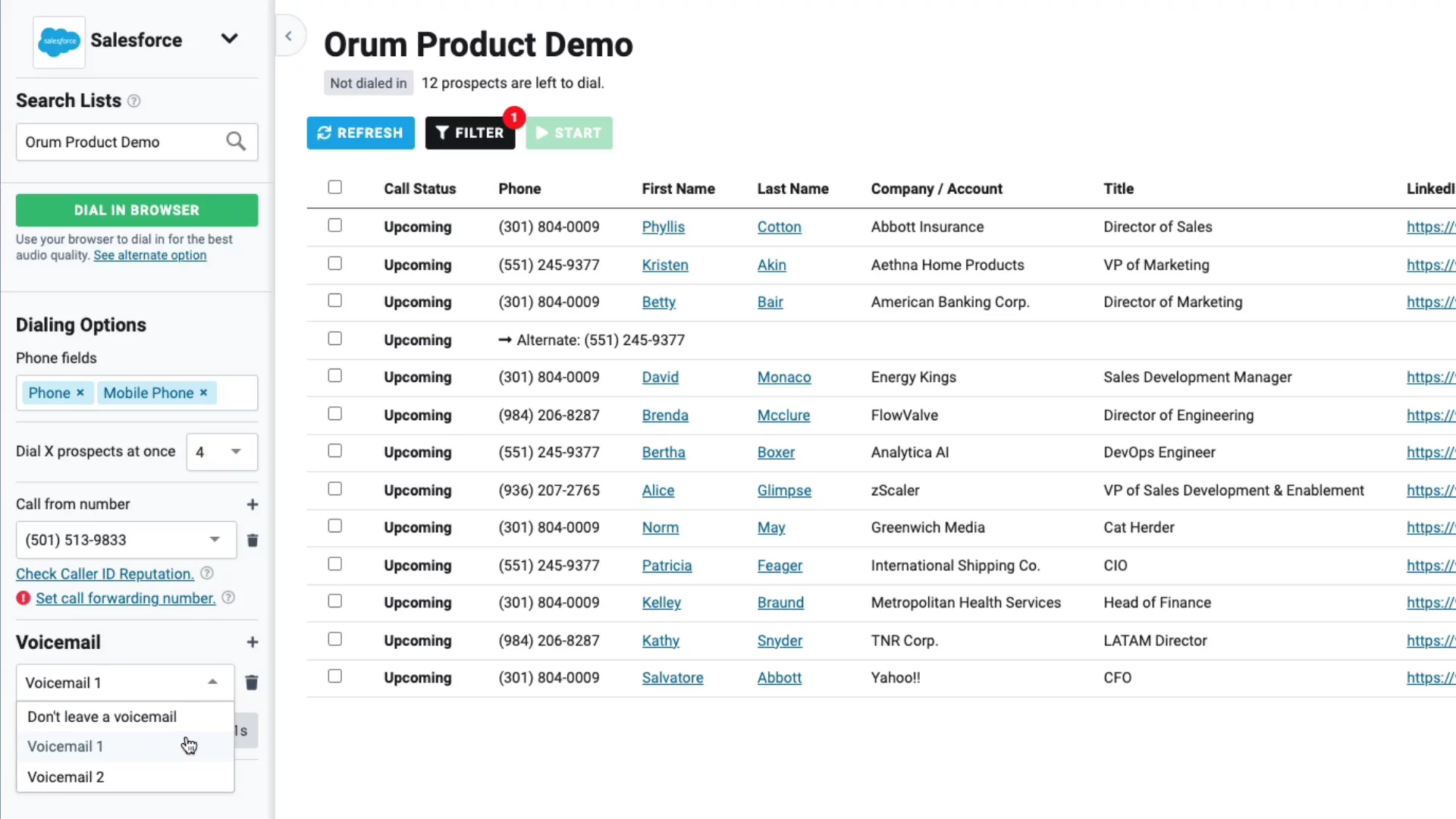1456x819 pixels.
Task: Delete Voicemail 1 using the trash icon
Action: 252,682
